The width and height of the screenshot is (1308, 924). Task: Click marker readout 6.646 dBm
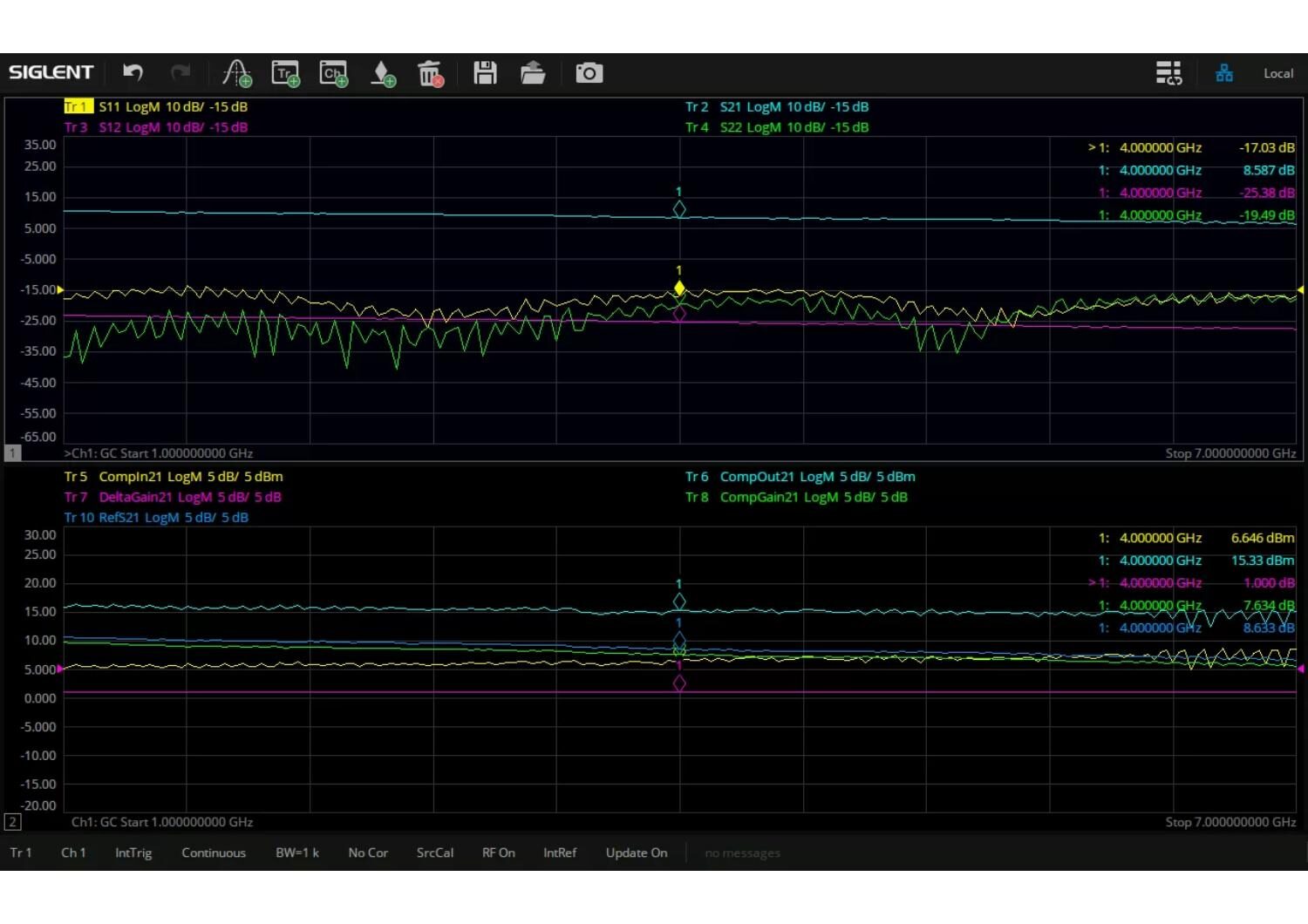[1263, 538]
